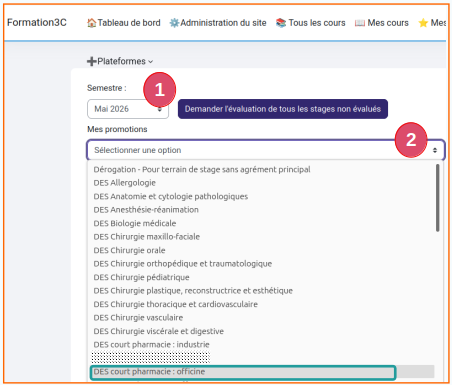Image resolution: width=452 pixels, height=385 pixels.
Task: Pick DES Chirurgie plastique, reconstructrice et esthétique
Action: pyautogui.click(x=193, y=291)
